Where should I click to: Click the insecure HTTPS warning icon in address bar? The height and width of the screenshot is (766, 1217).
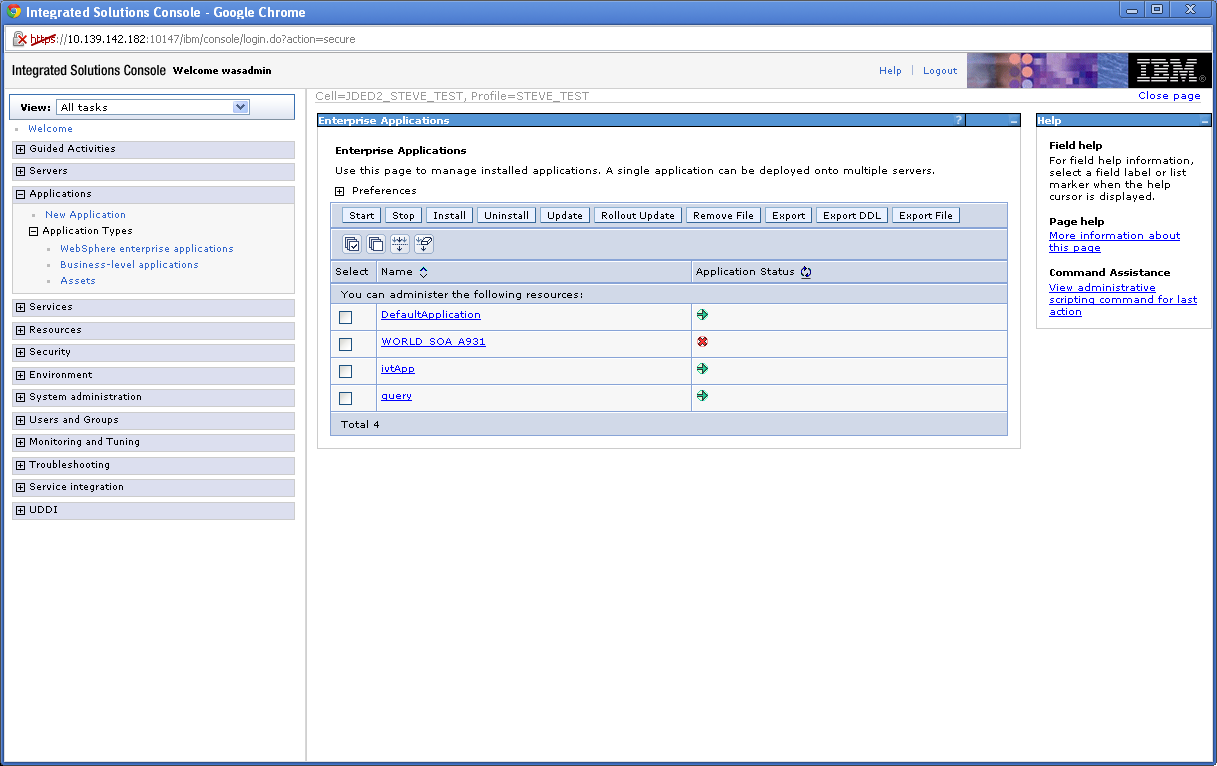(19, 39)
